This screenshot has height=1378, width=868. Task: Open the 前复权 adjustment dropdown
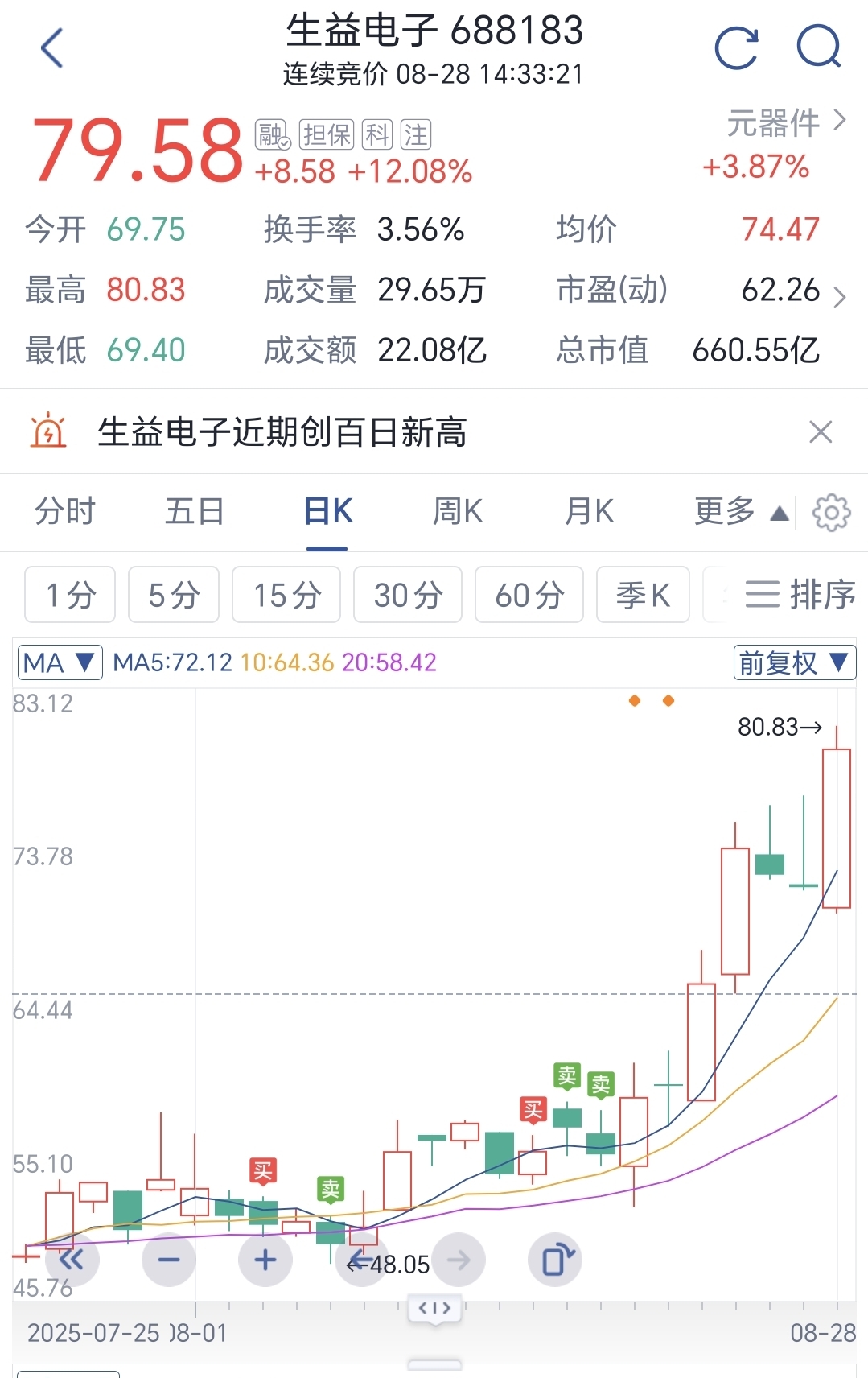coord(794,662)
